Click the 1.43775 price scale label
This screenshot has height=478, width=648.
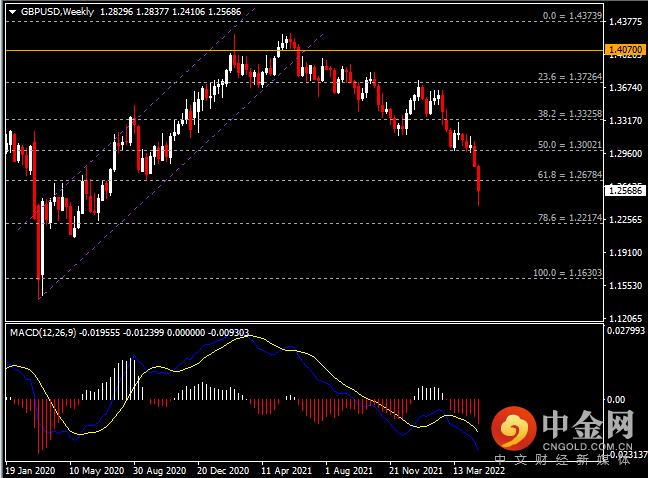[x=626, y=22]
